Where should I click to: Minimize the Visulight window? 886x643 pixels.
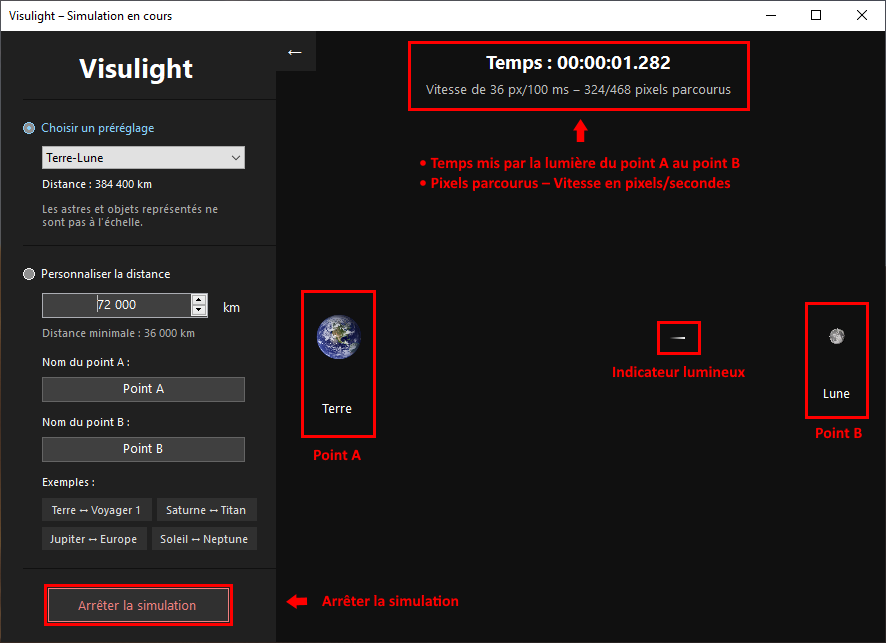(x=771, y=15)
